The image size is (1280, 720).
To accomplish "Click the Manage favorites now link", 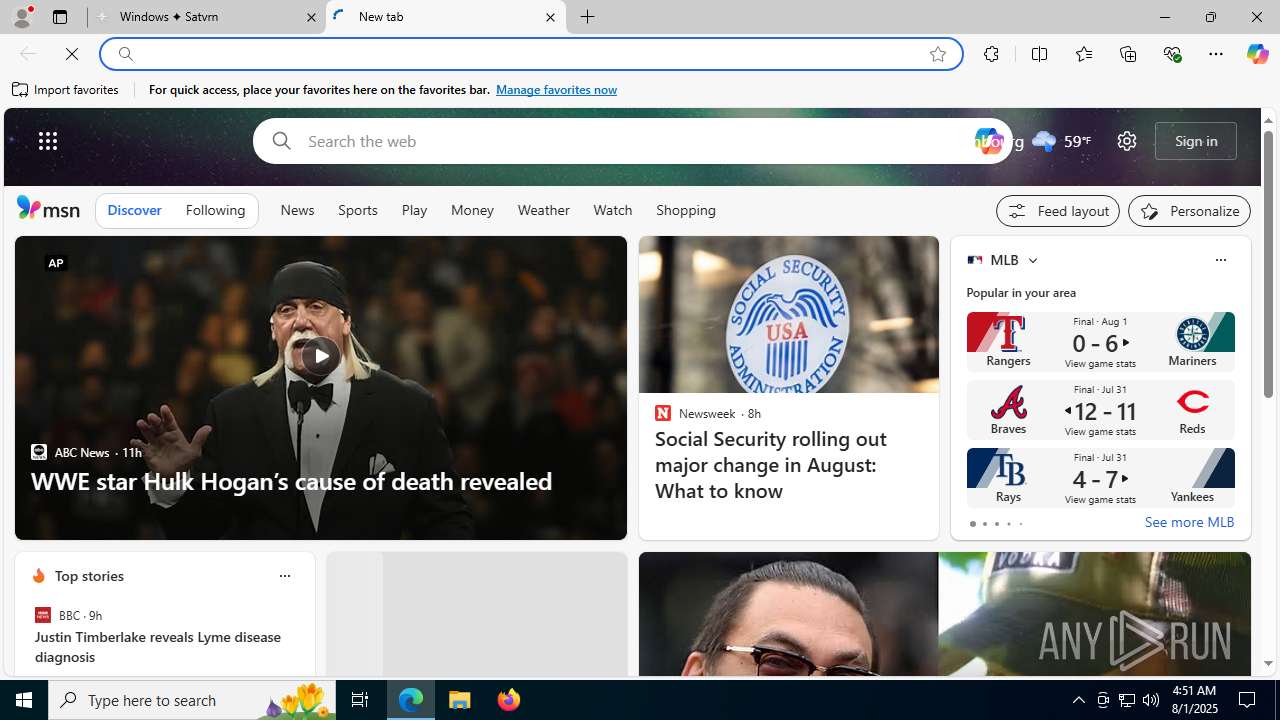I will (x=556, y=90).
